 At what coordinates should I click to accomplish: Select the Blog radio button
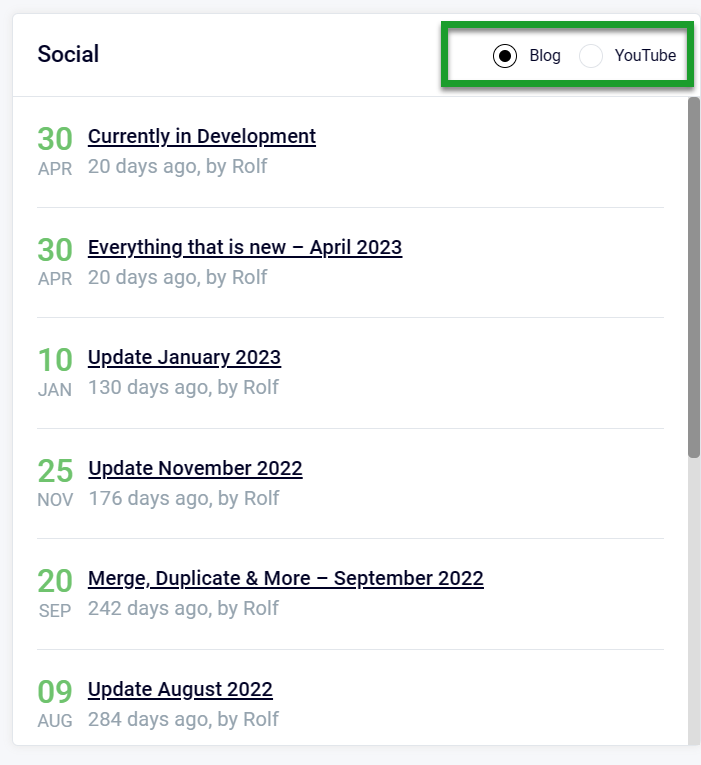pos(505,56)
